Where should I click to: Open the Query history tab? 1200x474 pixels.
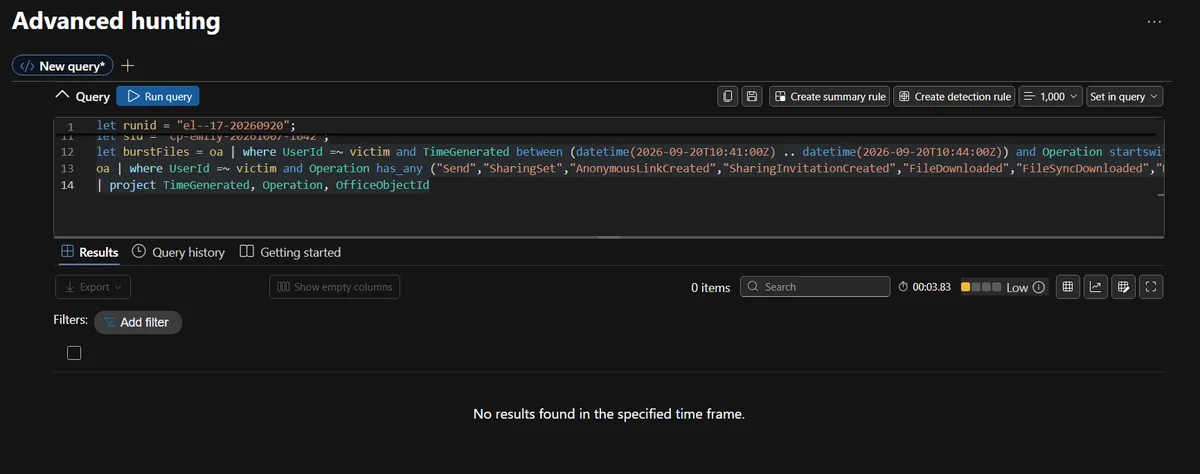coord(179,252)
